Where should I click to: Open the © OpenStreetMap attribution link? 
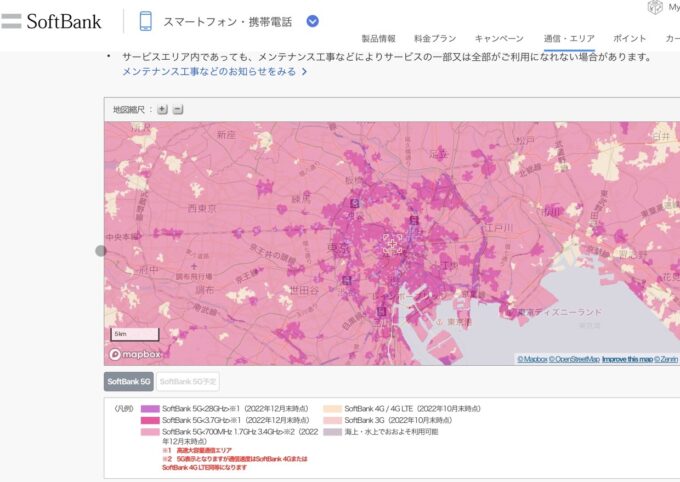click(x=574, y=359)
